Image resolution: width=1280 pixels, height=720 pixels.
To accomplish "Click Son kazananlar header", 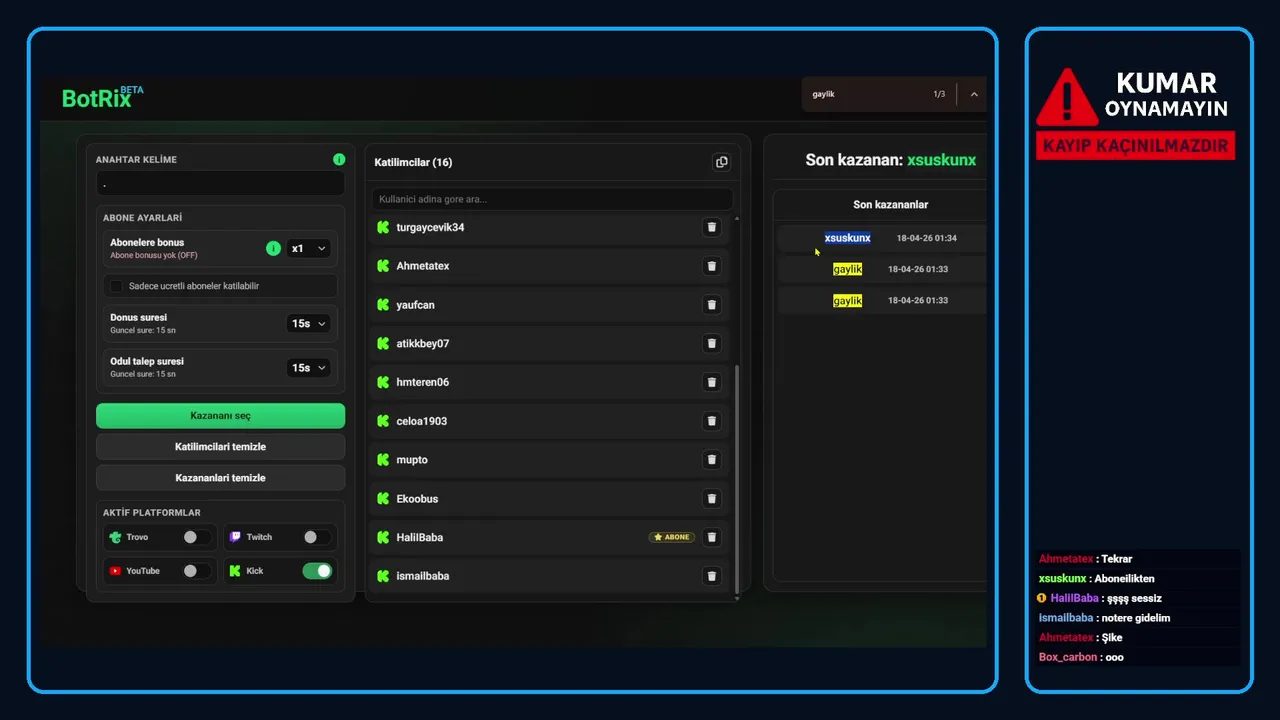I will (x=890, y=204).
